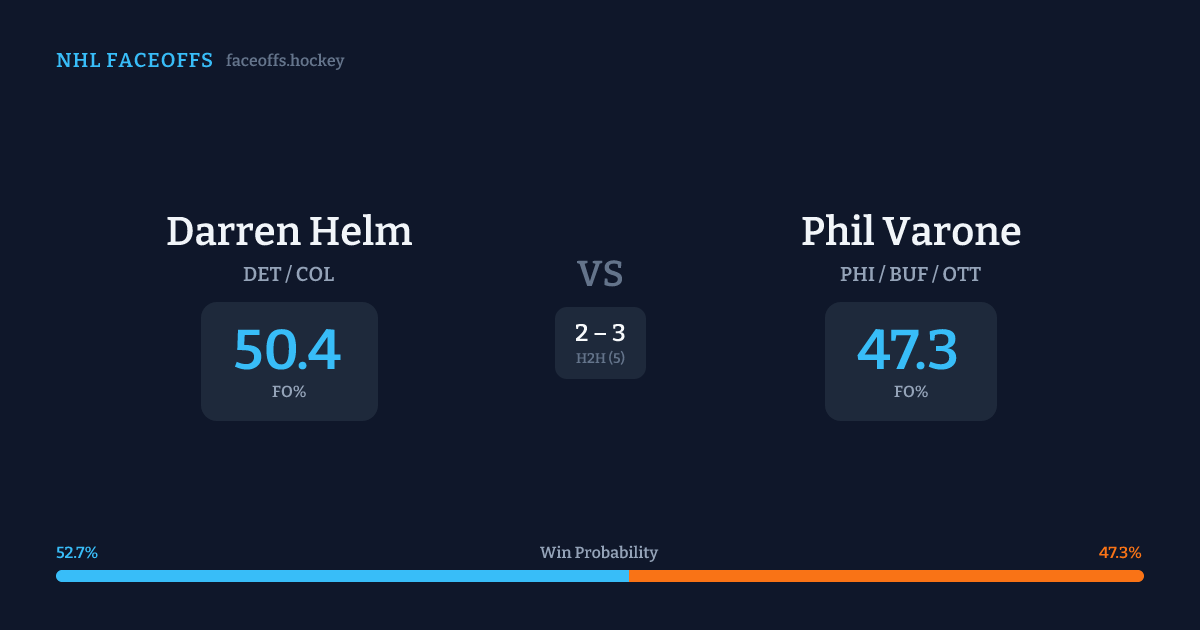Click the Win Probability label
This screenshot has width=1200, height=630.
[x=599, y=553]
